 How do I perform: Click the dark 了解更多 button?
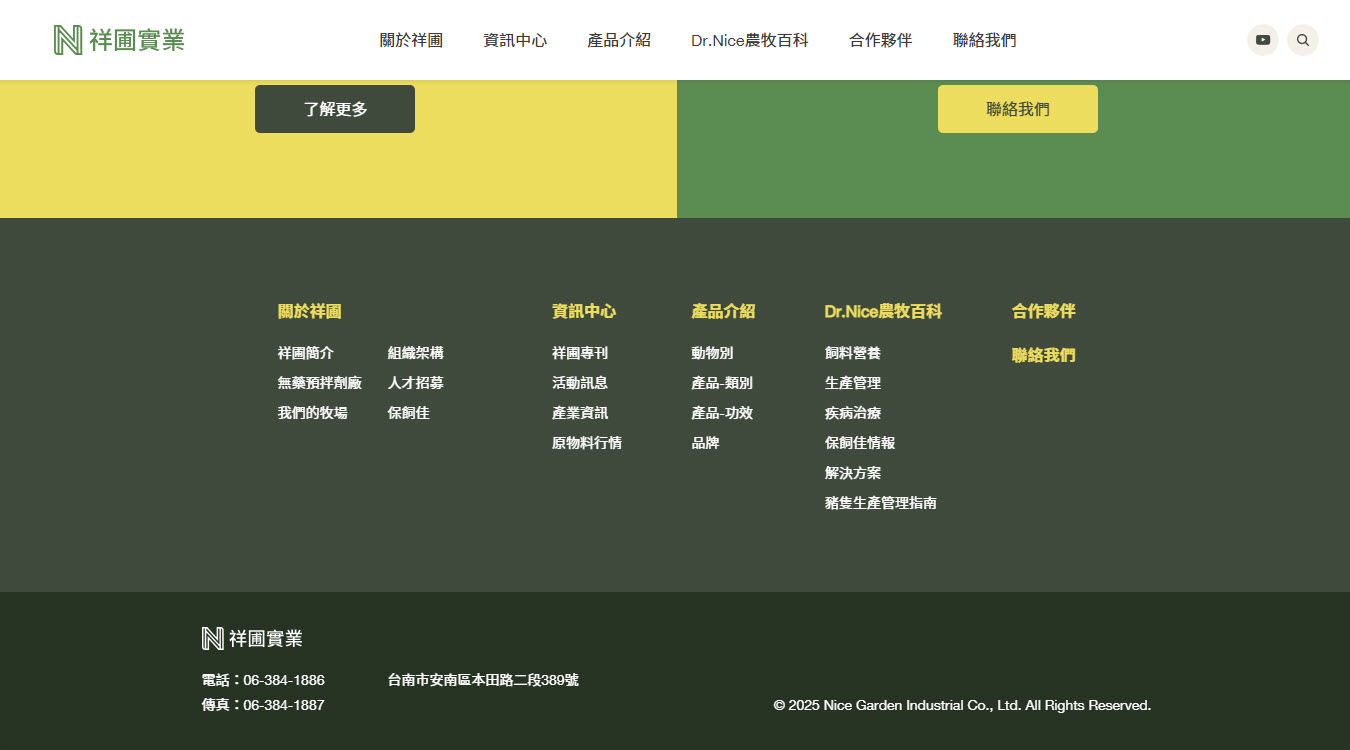click(x=335, y=109)
